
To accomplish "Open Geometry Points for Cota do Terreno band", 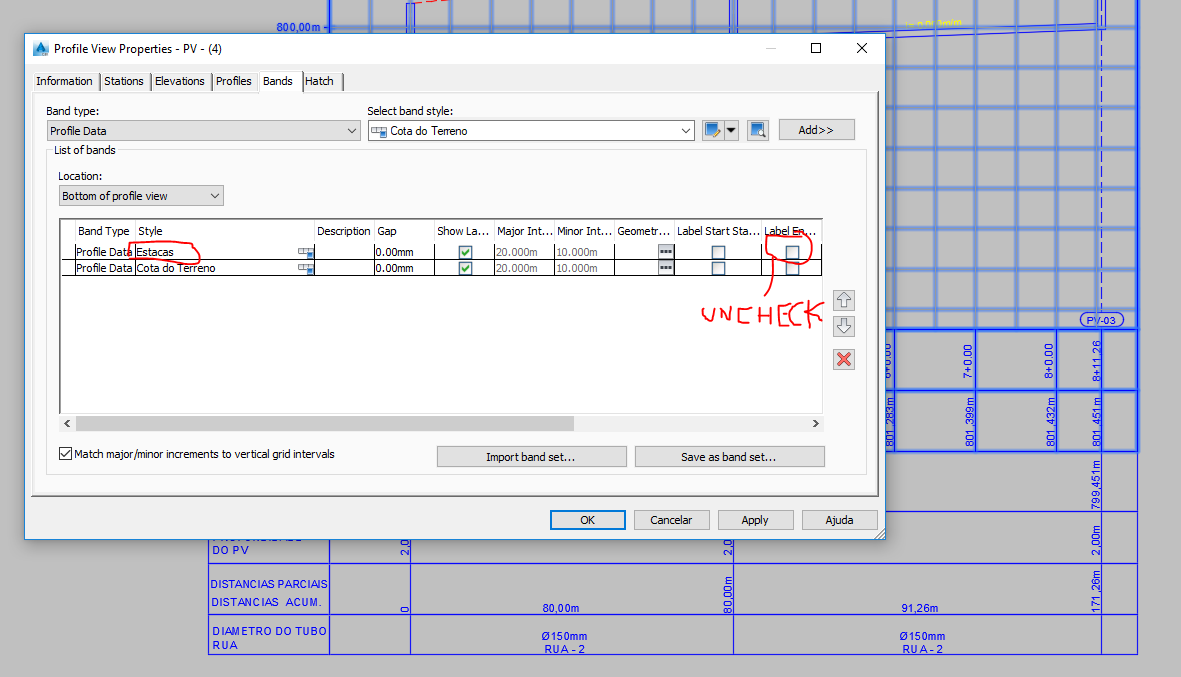I will click(664, 267).
